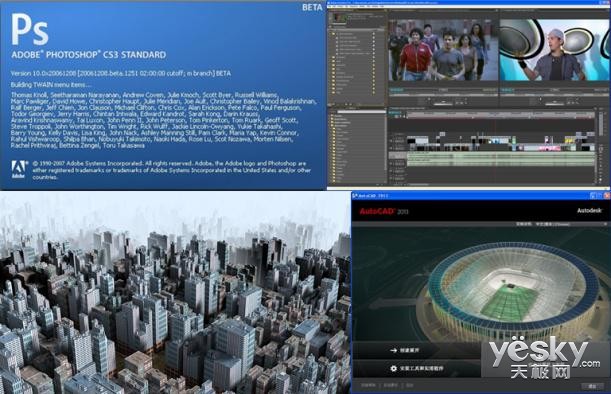Click the first link in installer footer
Viewport: 611px width, 394px height.
click(x=368, y=385)
